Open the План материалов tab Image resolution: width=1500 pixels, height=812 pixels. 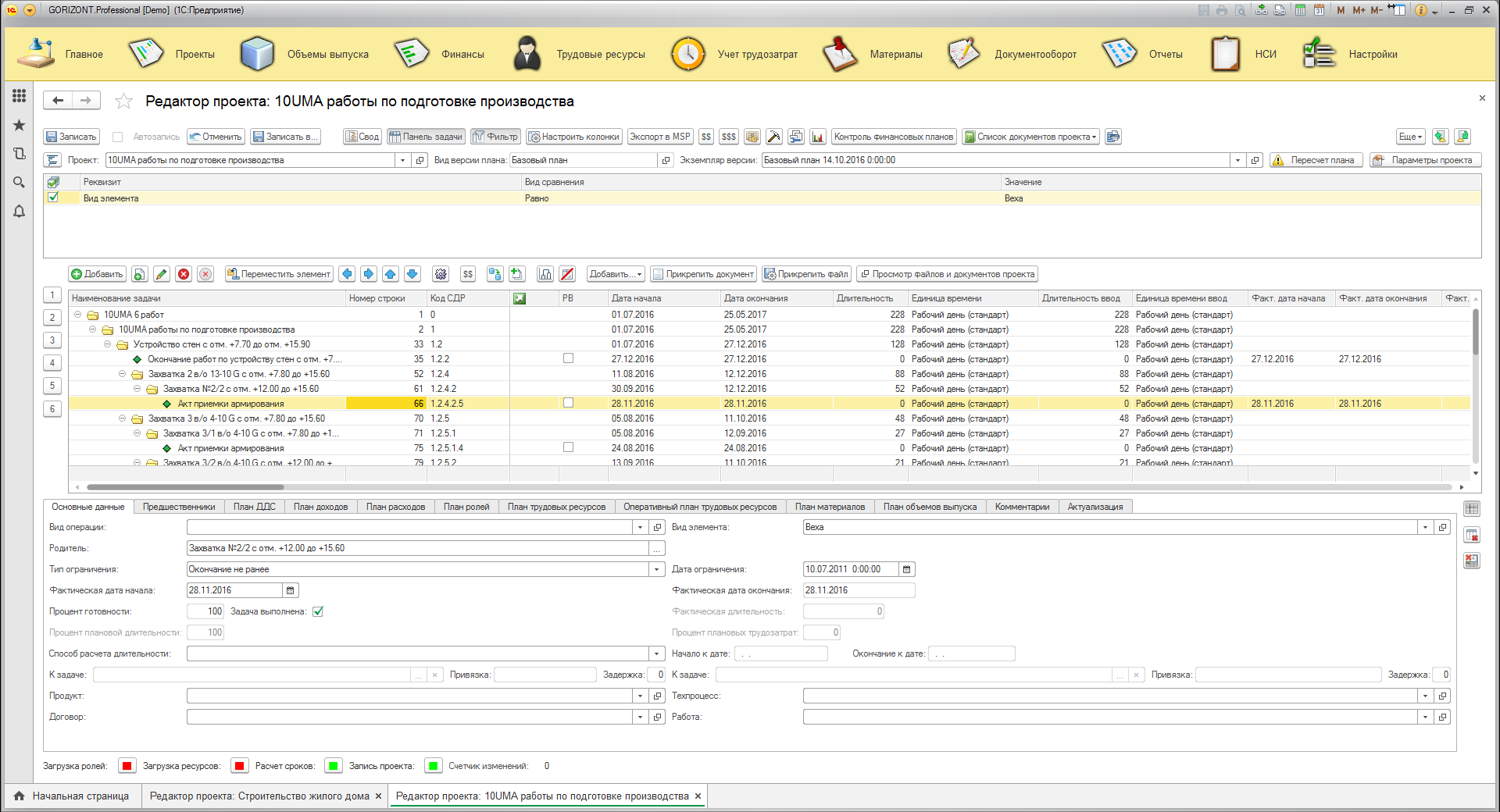click(x=830, y=507)
